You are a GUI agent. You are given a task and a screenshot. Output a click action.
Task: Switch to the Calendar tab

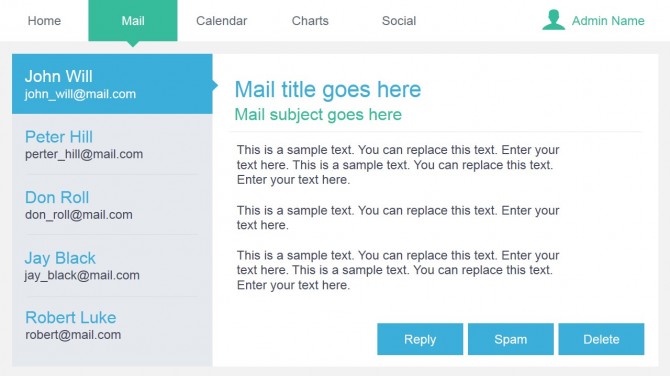(221, 21)
